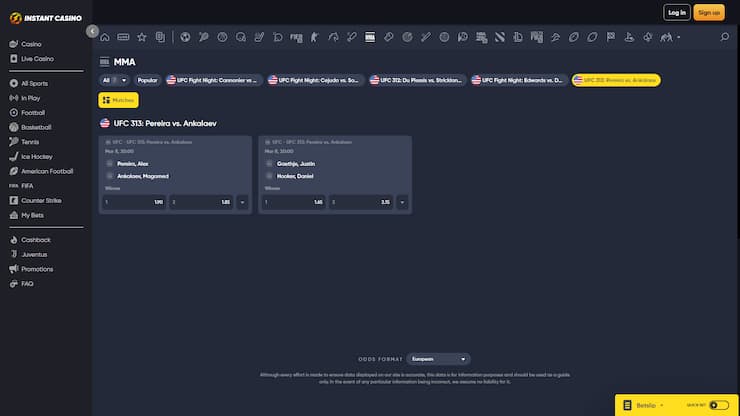Open Tennis from the left sidebar
The image size is (740, 416).
tap(31, 141)
